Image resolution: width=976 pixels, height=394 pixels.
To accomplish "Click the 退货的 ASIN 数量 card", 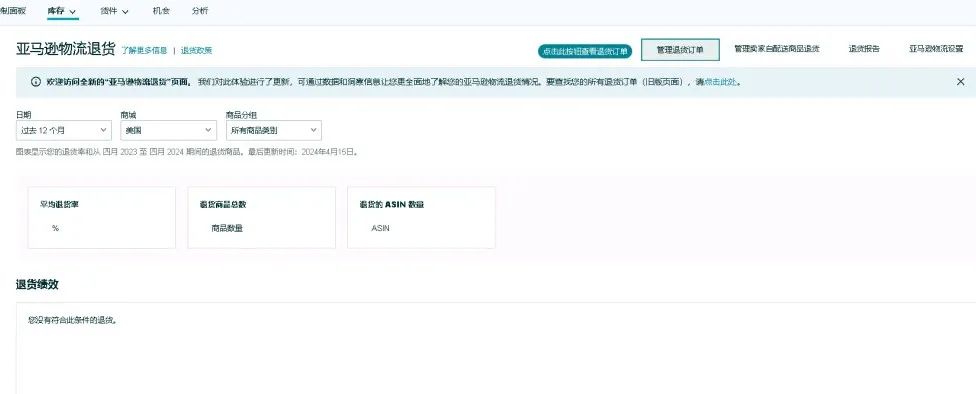I will point(421,218).
